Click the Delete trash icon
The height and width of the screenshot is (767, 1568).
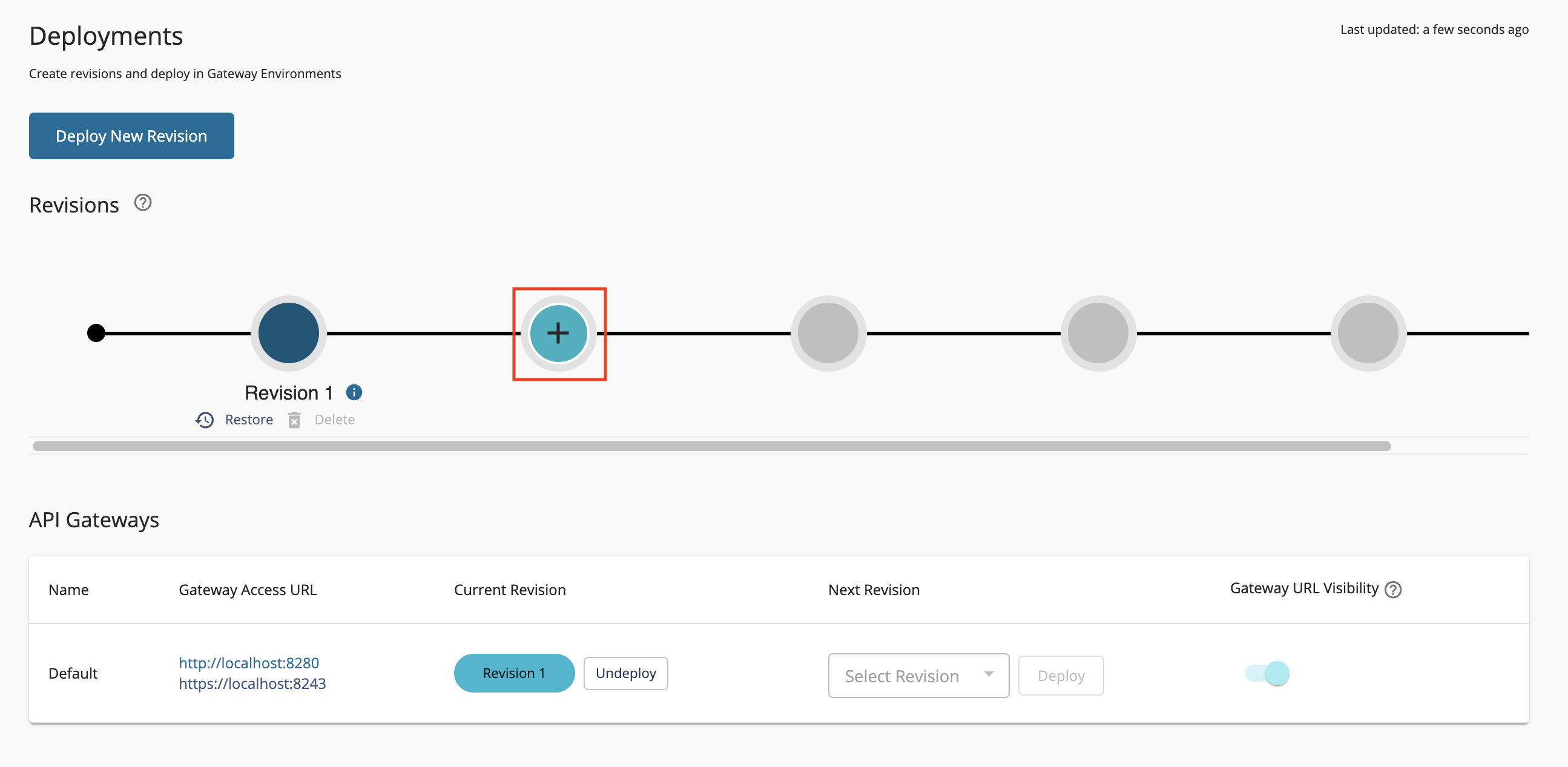294,420
